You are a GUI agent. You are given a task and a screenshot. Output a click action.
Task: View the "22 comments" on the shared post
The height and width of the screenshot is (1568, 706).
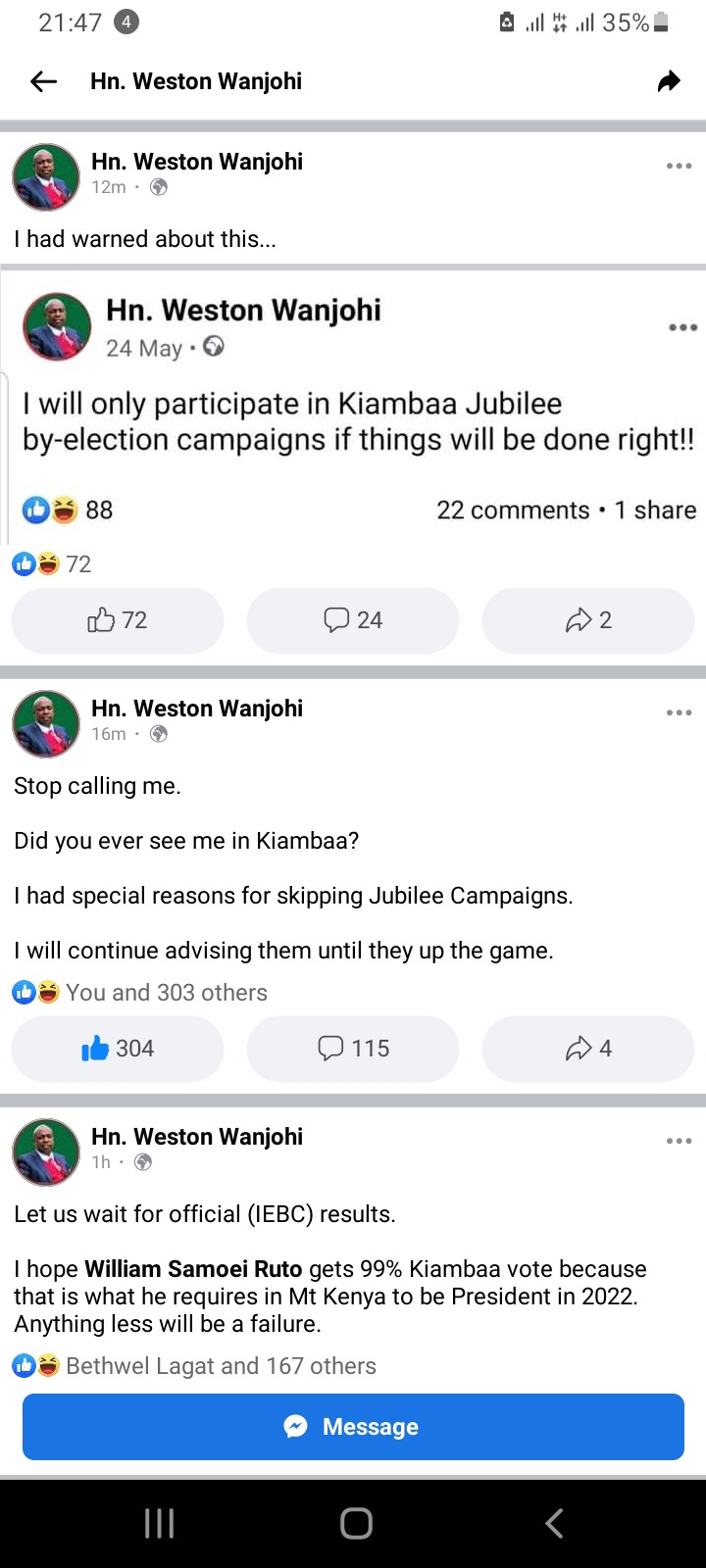[x=513, y=511]
